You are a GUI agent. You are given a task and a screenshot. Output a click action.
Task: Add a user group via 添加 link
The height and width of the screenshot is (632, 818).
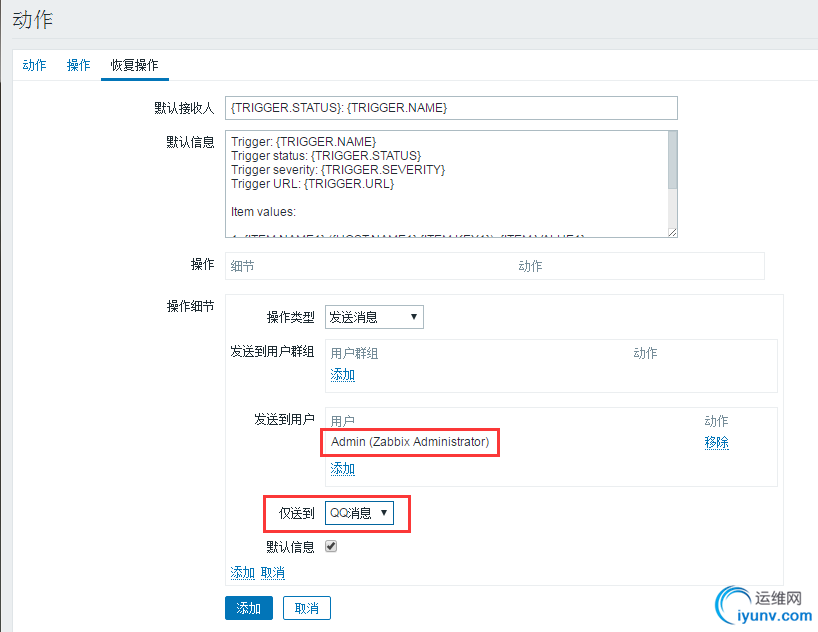(343, 375)
